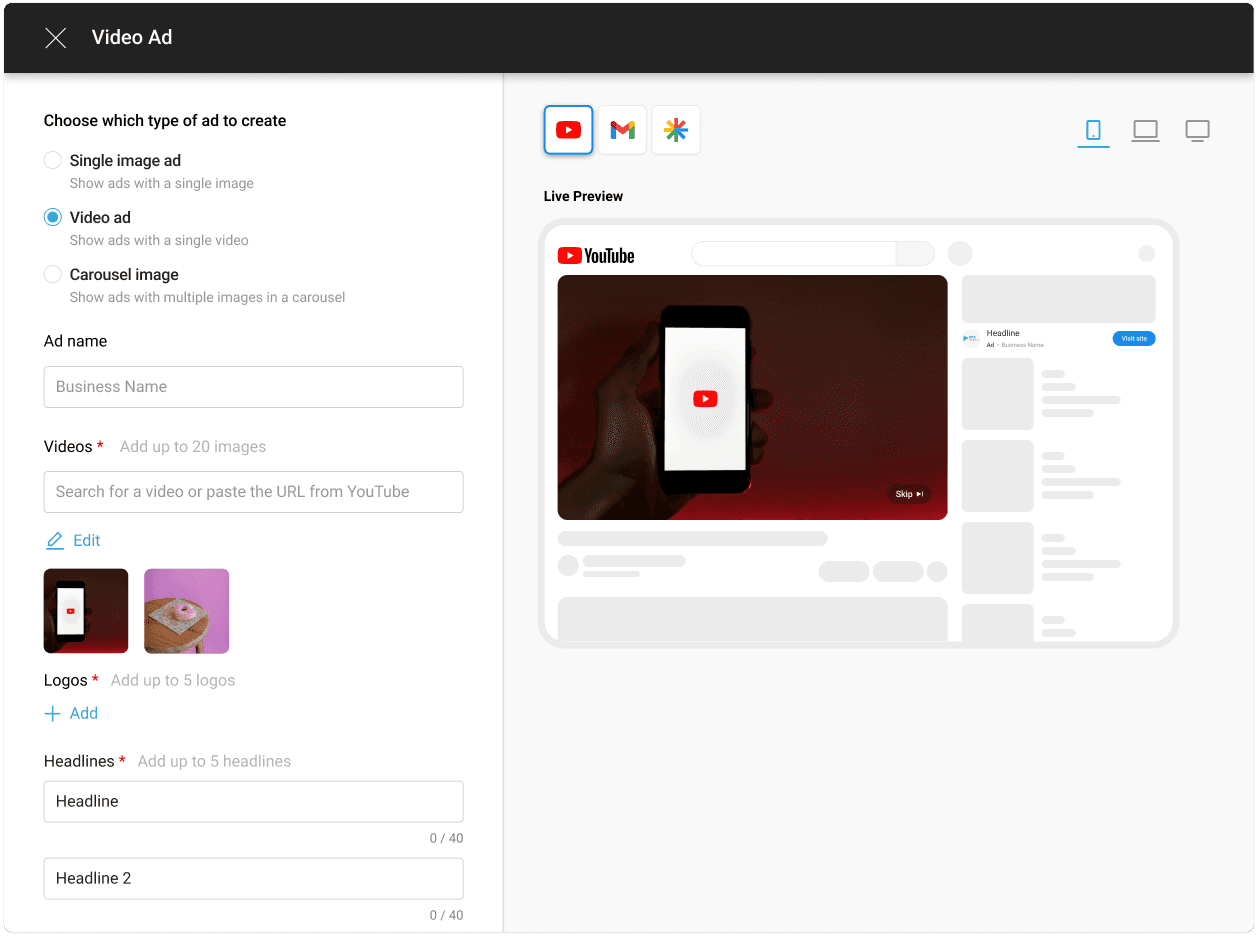Click the Add link under Logos
1258x937 pixels.
coord(84,714)
